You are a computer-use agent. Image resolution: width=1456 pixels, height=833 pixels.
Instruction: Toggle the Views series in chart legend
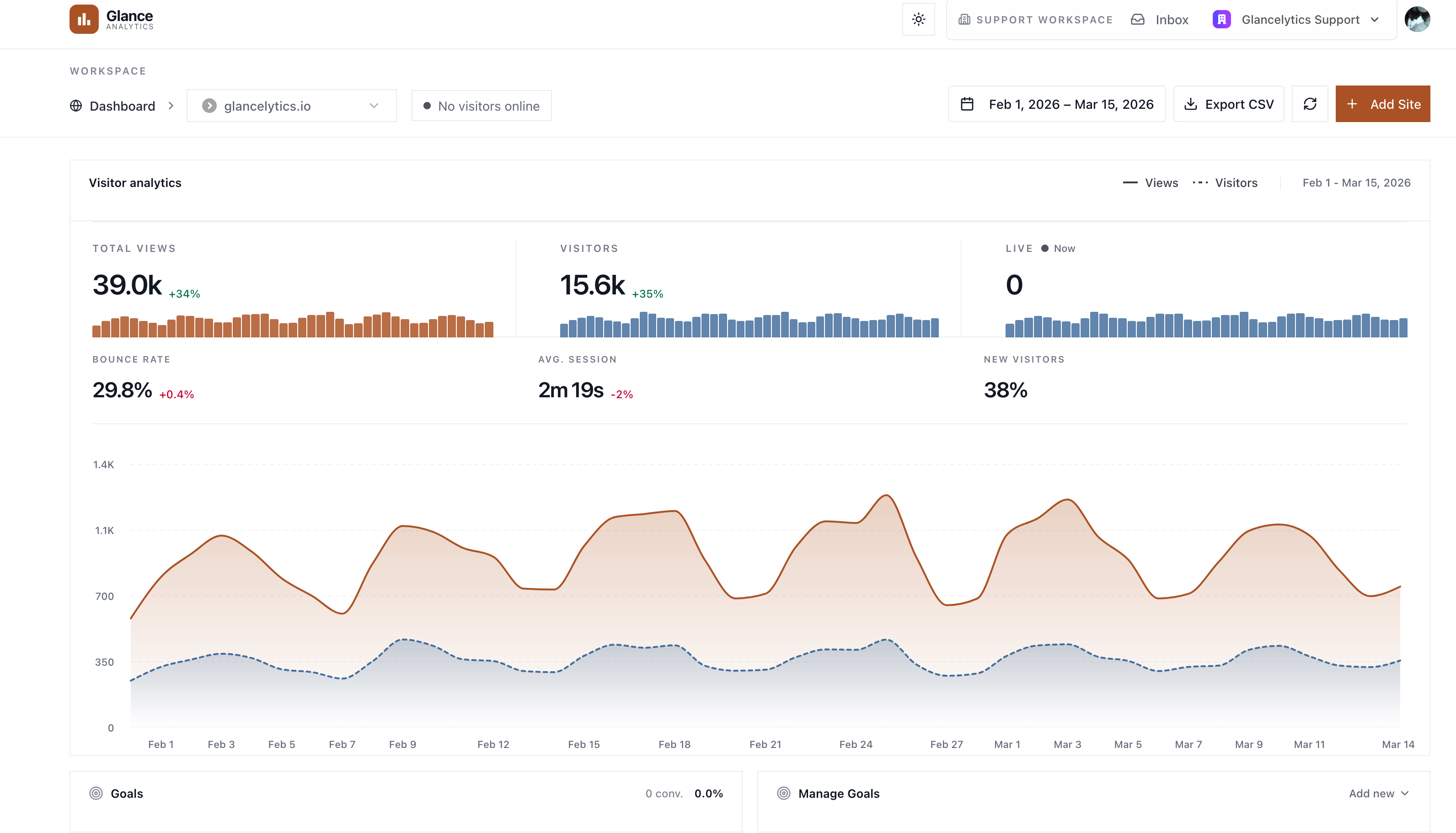pos(1151,183)
